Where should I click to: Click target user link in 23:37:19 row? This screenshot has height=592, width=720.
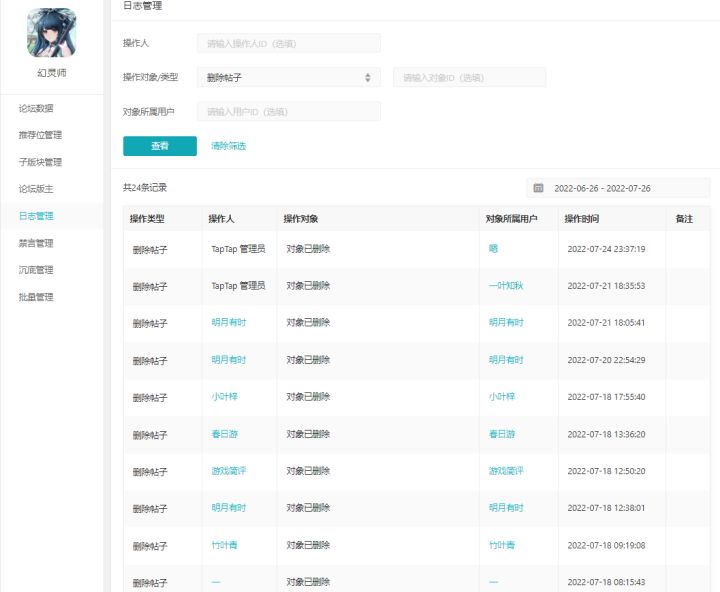tap(493, 249)
